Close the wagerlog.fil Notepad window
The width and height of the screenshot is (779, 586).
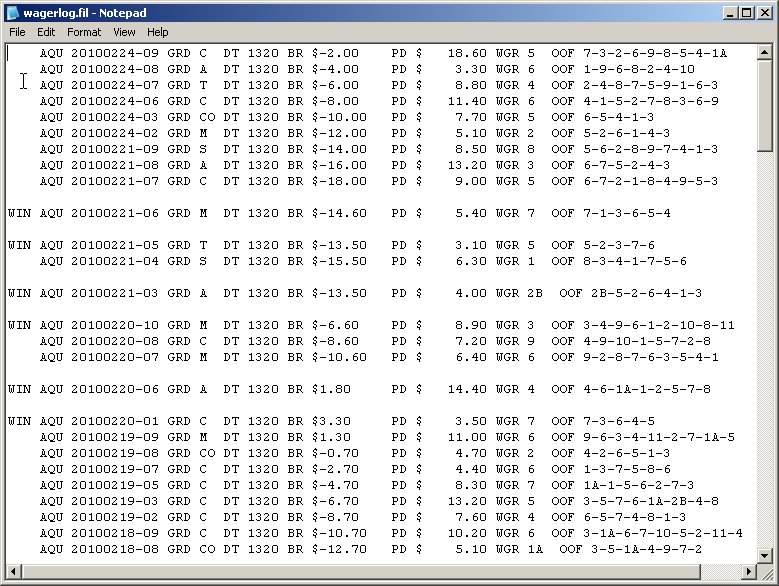764,12
